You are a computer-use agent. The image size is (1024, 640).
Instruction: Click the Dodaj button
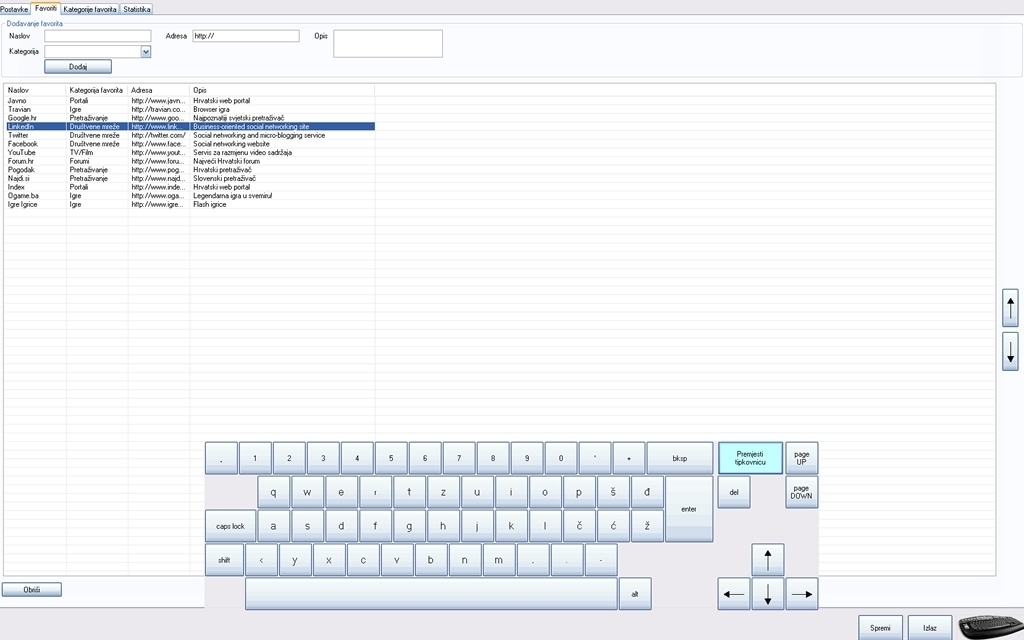click(78, 67)
